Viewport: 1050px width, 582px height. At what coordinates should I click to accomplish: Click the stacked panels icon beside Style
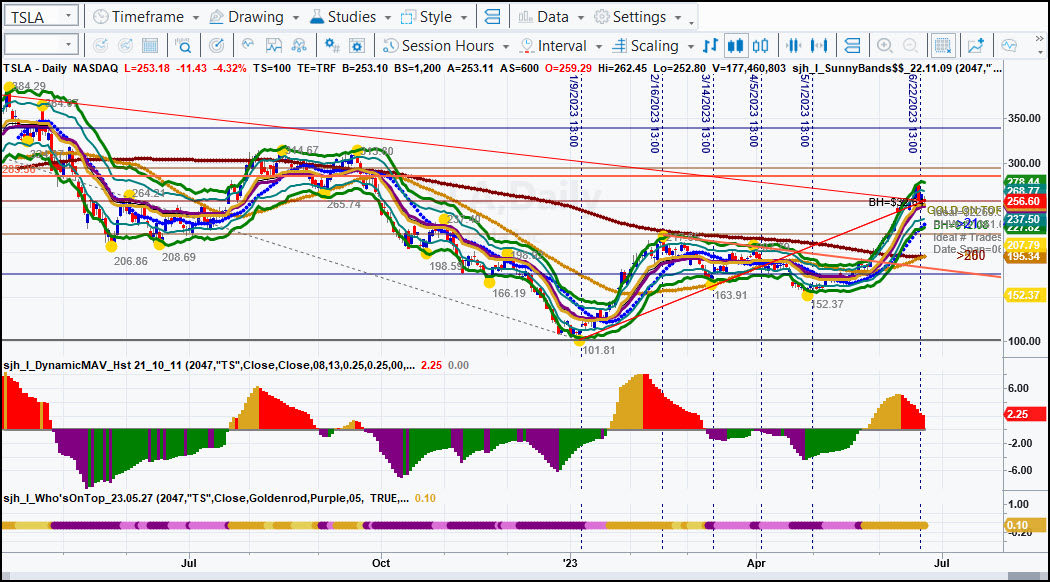492,17
